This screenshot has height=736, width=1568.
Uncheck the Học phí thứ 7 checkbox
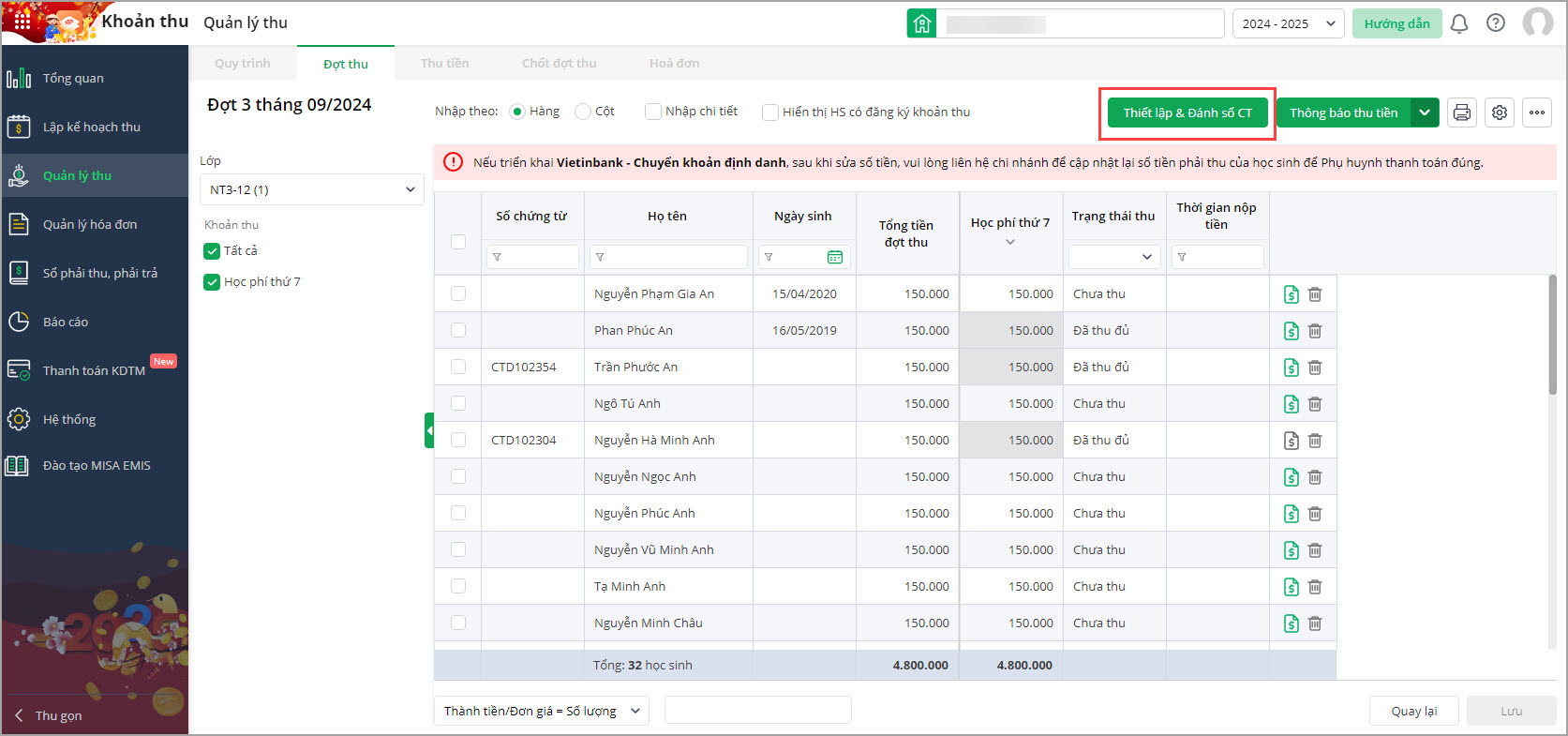212,282
